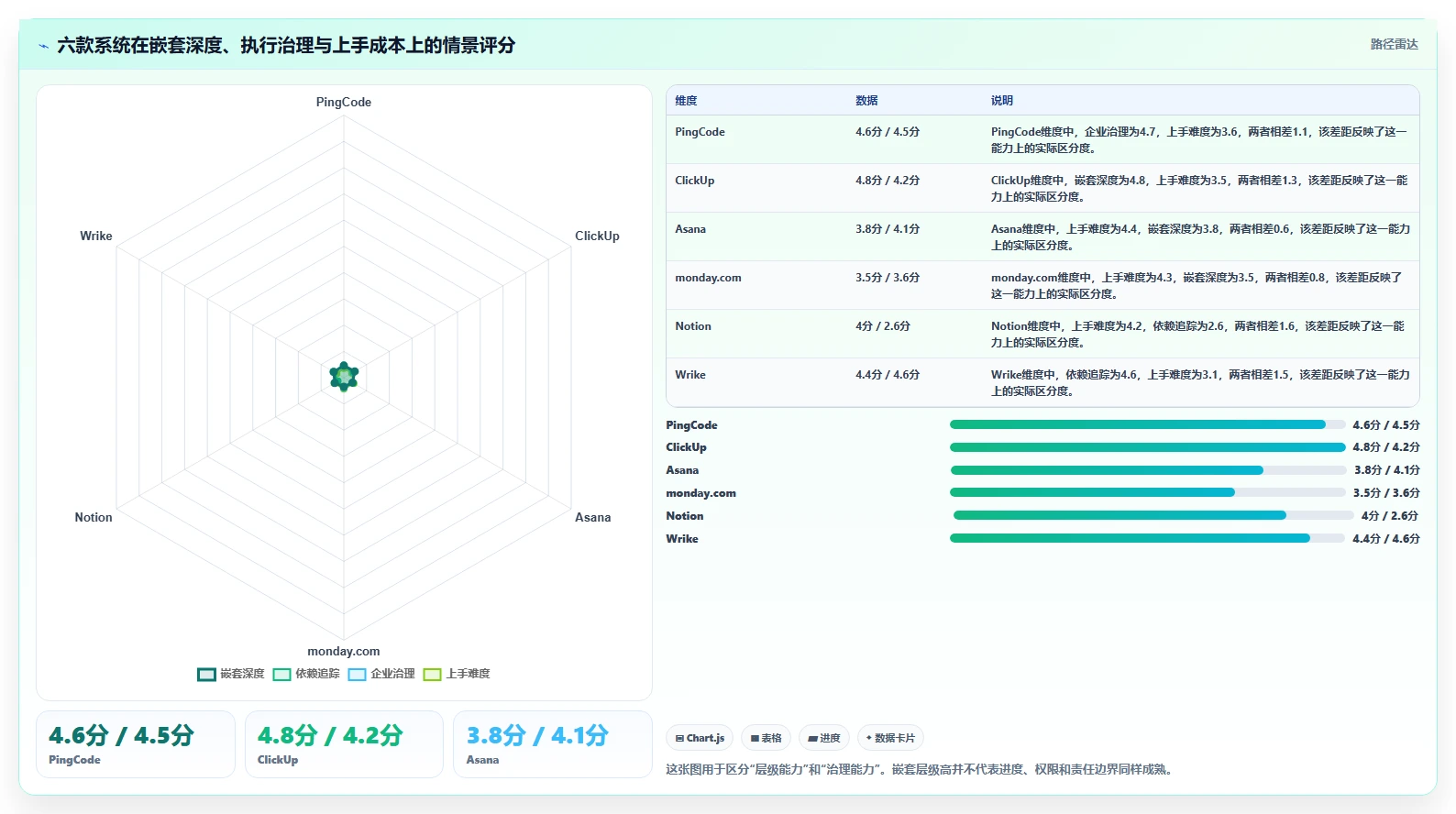Click the ClickUp axis label on the radar
The height and width of the screenshot is (814, 1456).
click(x=597, y=236)
